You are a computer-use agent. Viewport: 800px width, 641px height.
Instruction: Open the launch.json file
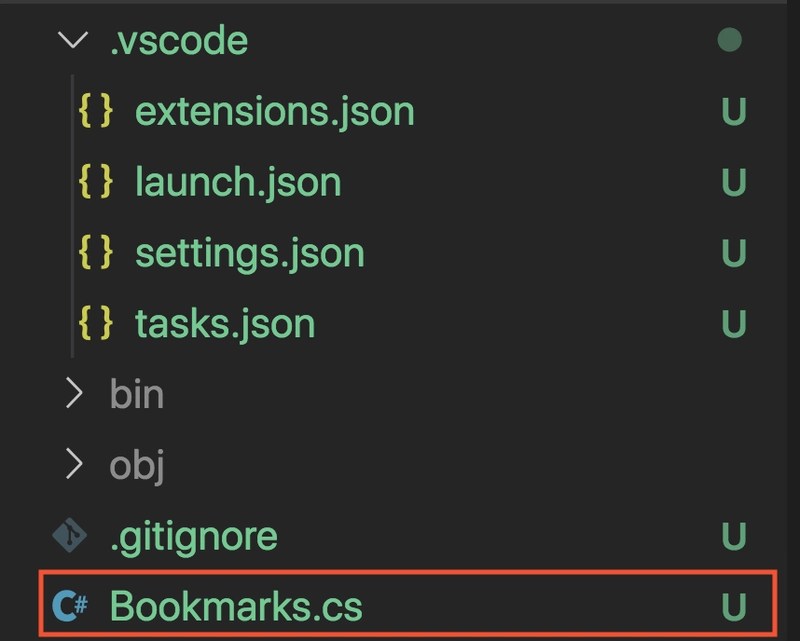pos(238,182)
